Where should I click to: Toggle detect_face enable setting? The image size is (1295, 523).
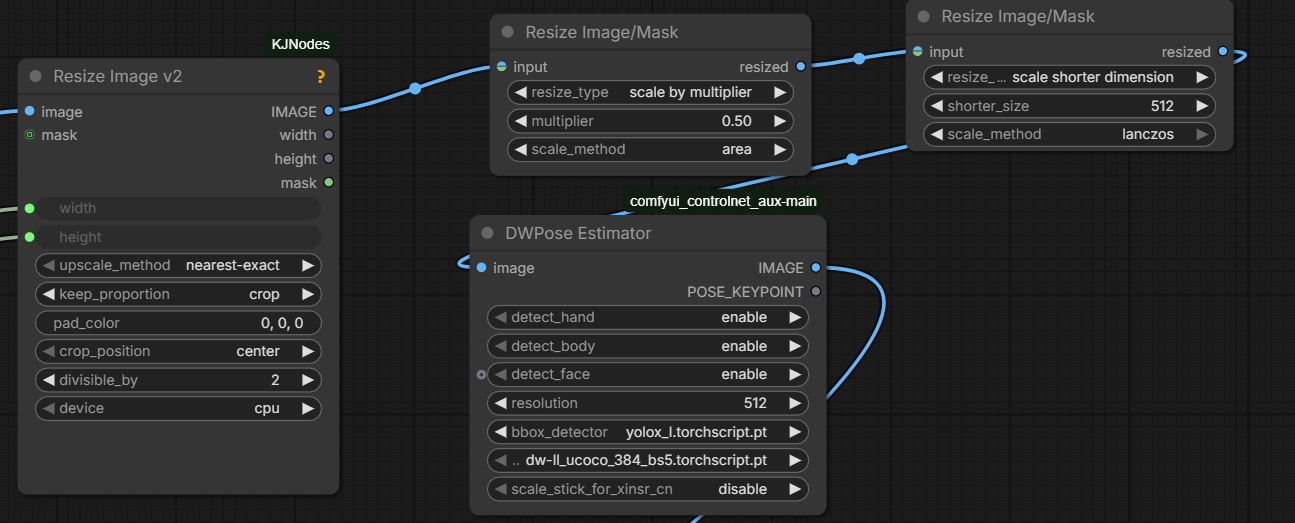[x=648, y=374]
